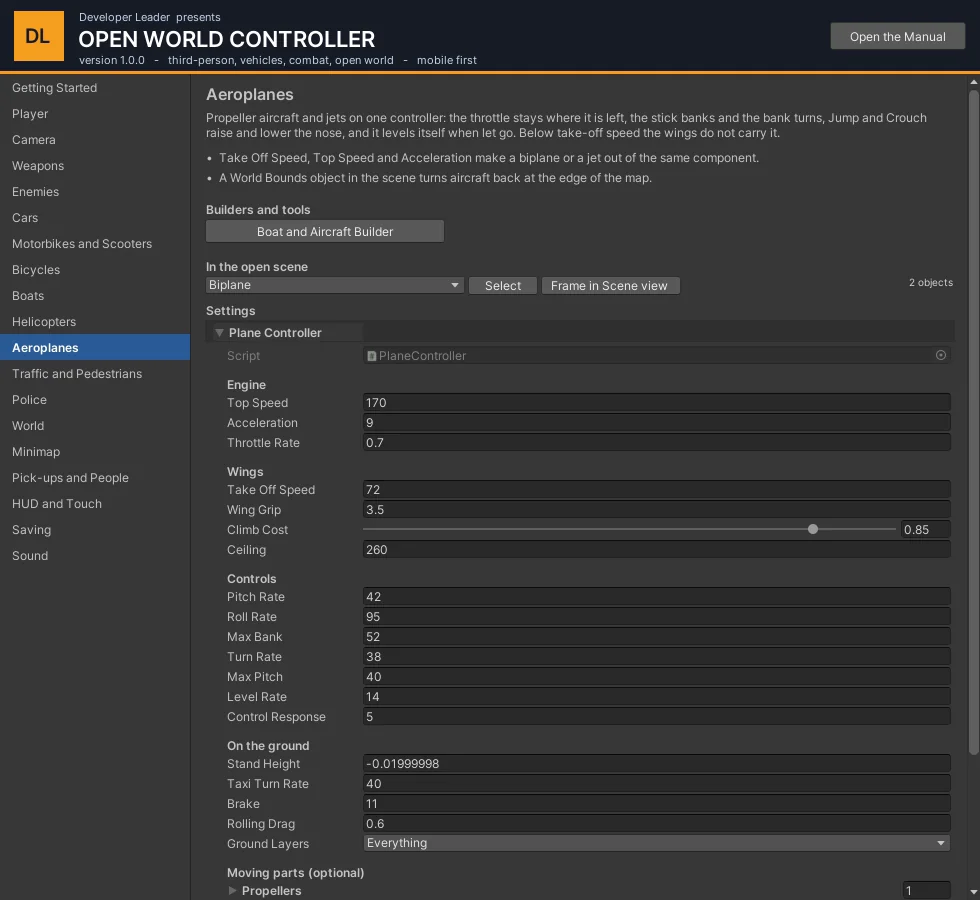Screen dimensions: 980x900
Task: Open Traffic and Pedestrians section
Action: click(x=95, y=374)
